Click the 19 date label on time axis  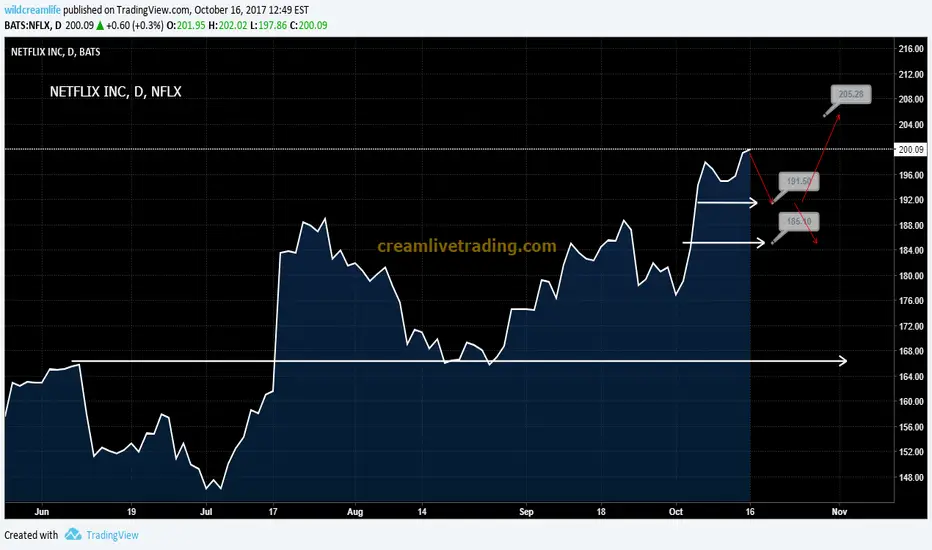click(x=131, y=511)
